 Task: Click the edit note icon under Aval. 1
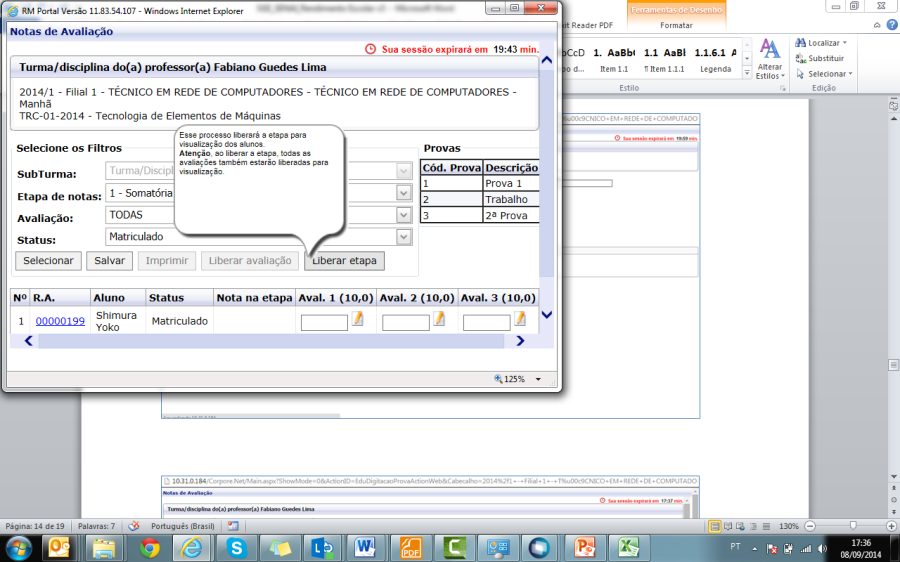tap(358, 319)
